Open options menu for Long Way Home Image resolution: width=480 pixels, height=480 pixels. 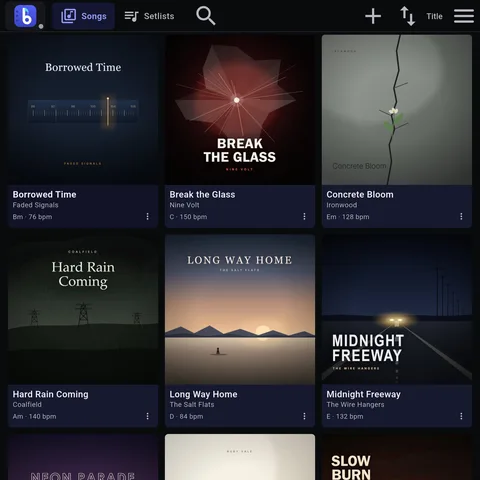(x=304, y=416)
